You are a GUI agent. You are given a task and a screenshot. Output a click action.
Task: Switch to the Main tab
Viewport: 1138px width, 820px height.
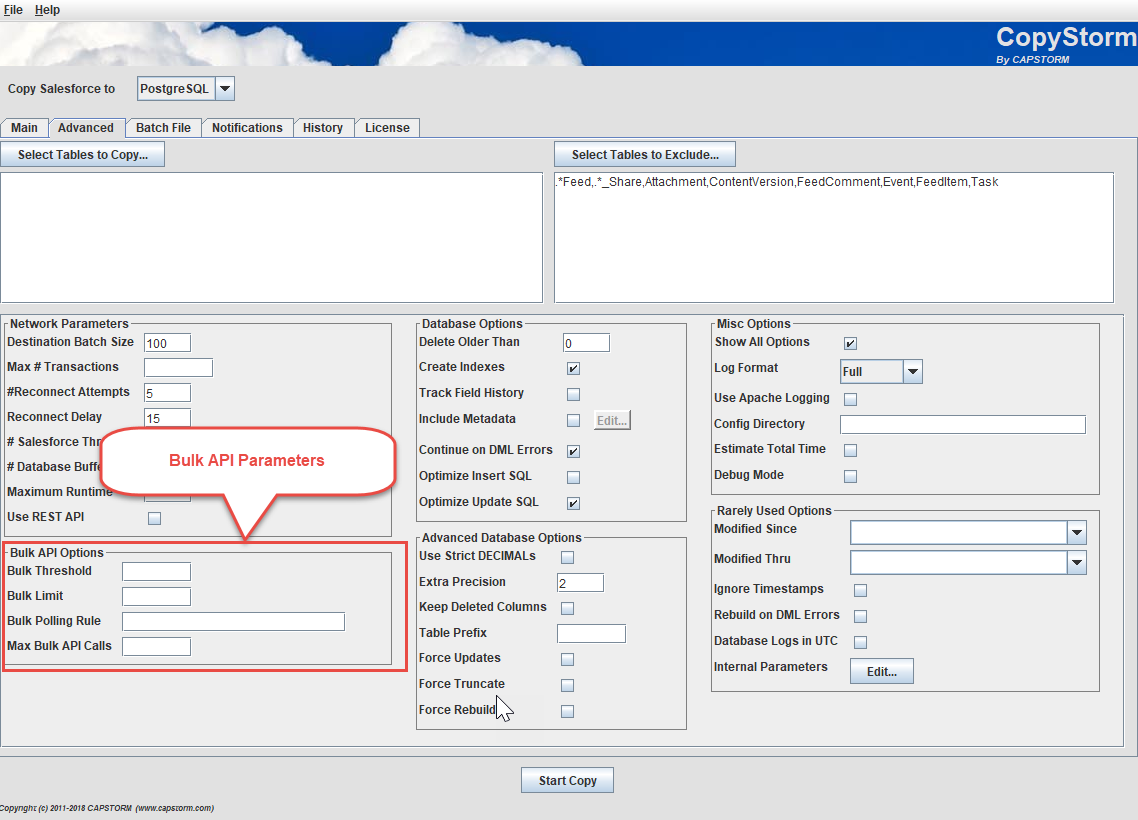(x=24, y=128)
